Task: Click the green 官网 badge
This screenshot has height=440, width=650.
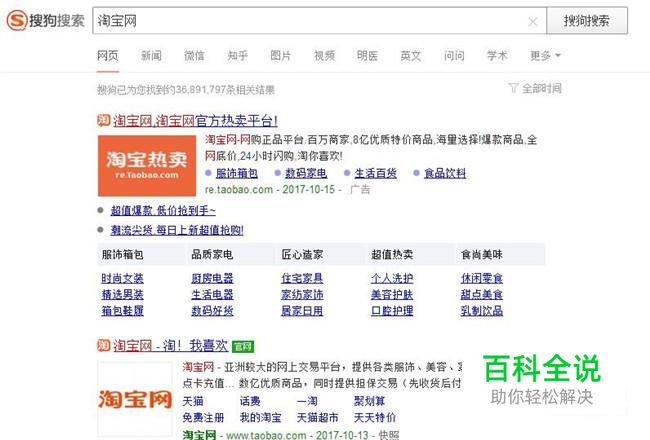Action: click(243, 346)
